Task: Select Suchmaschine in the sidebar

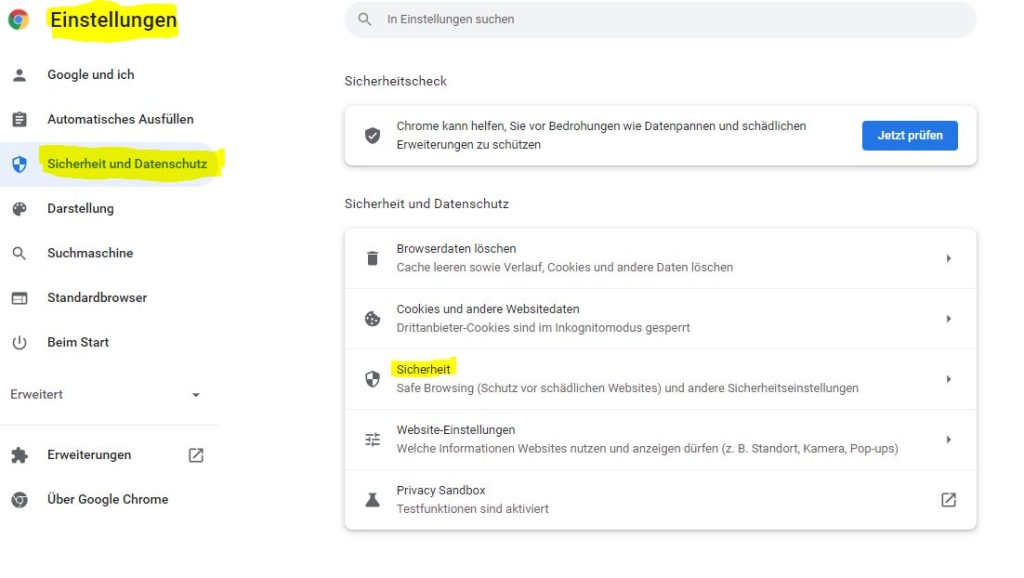Action: [90, 253]
